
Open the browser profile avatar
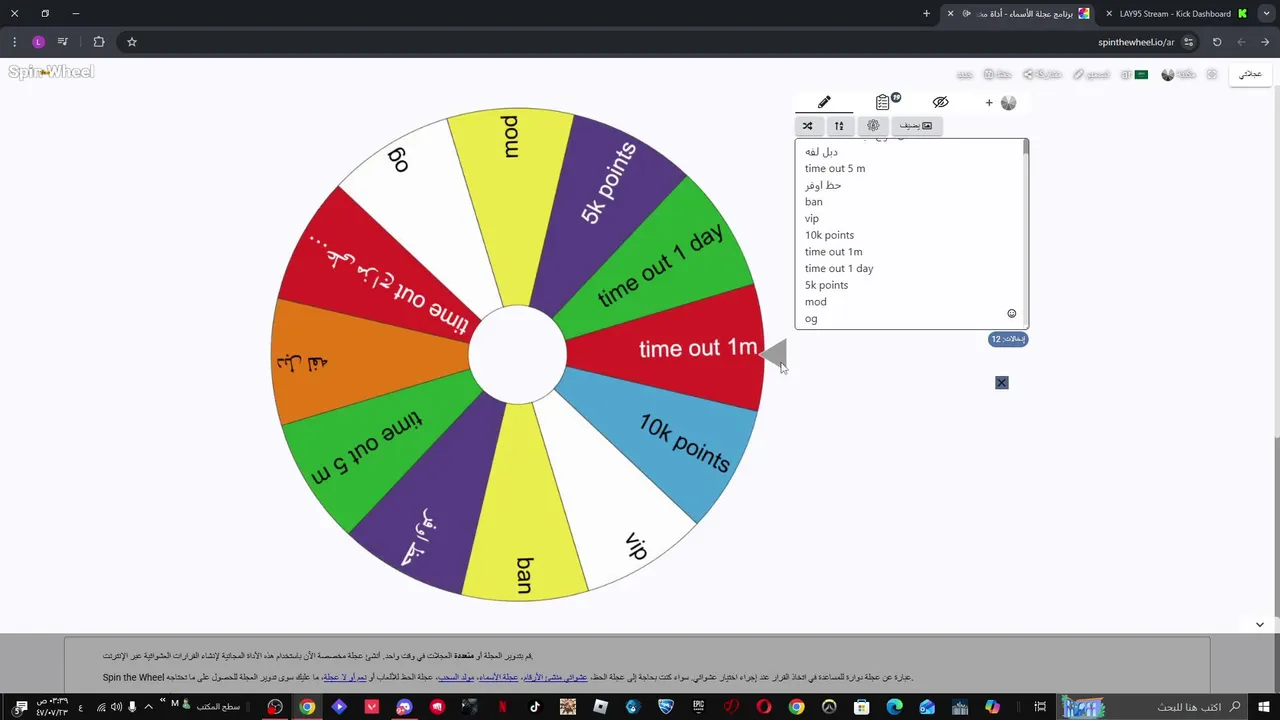coord(38,42)
